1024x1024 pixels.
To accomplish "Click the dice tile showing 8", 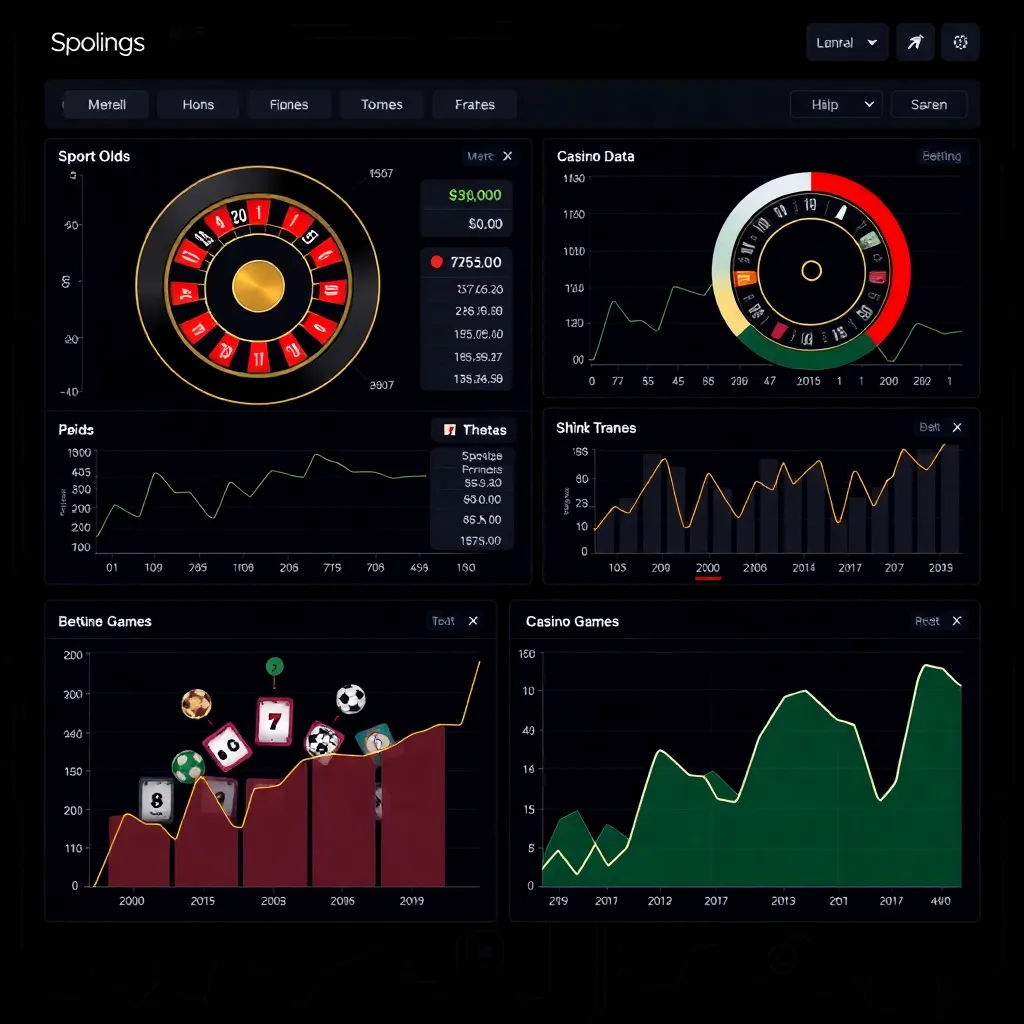I will point(155,800).
